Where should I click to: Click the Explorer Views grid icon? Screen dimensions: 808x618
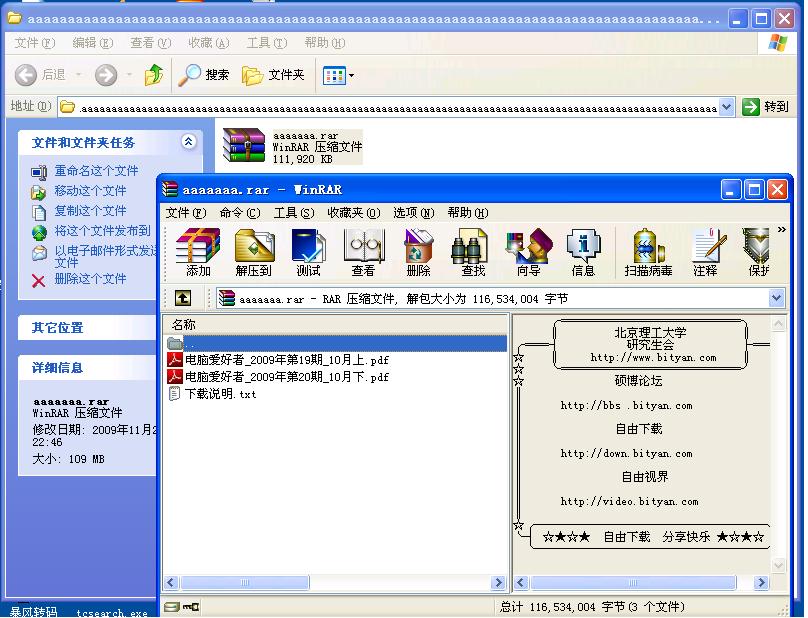coord(333,76)
